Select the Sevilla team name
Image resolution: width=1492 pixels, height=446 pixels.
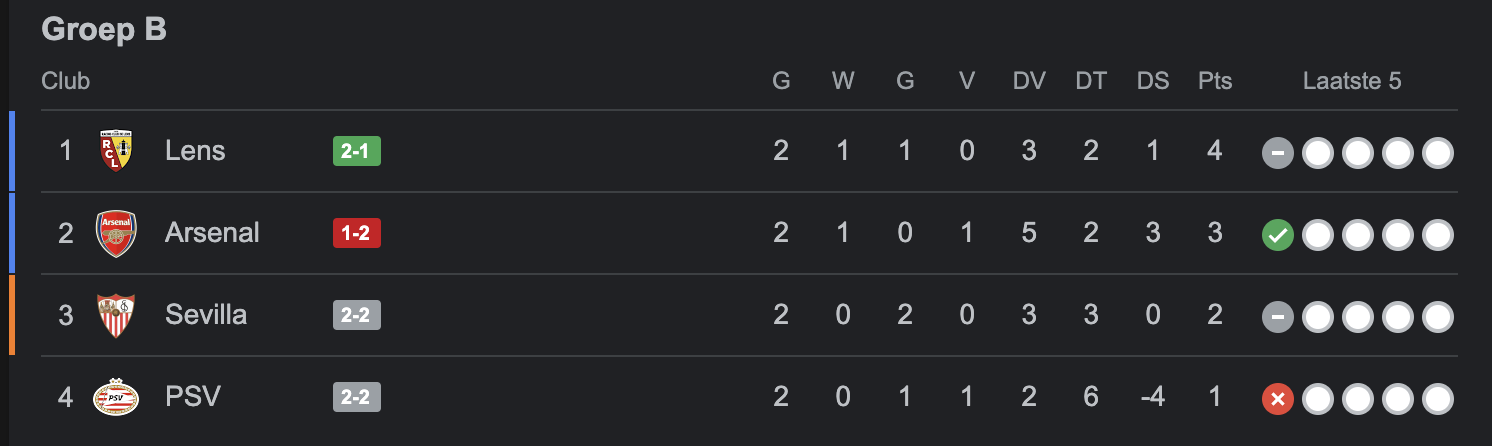pyautogui.click(x=206, y=315)
